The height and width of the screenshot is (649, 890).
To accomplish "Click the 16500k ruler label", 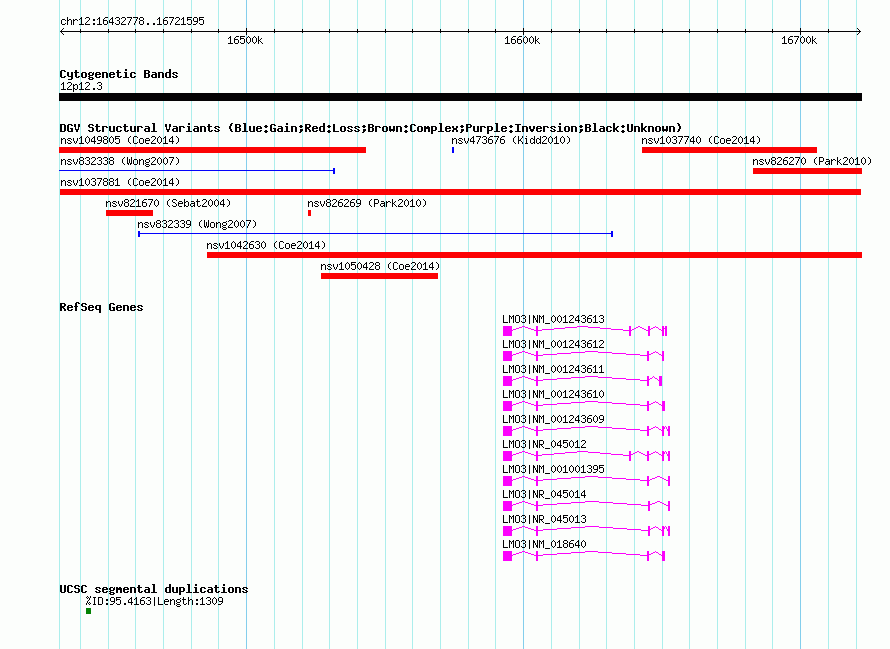I will [245, 40].
